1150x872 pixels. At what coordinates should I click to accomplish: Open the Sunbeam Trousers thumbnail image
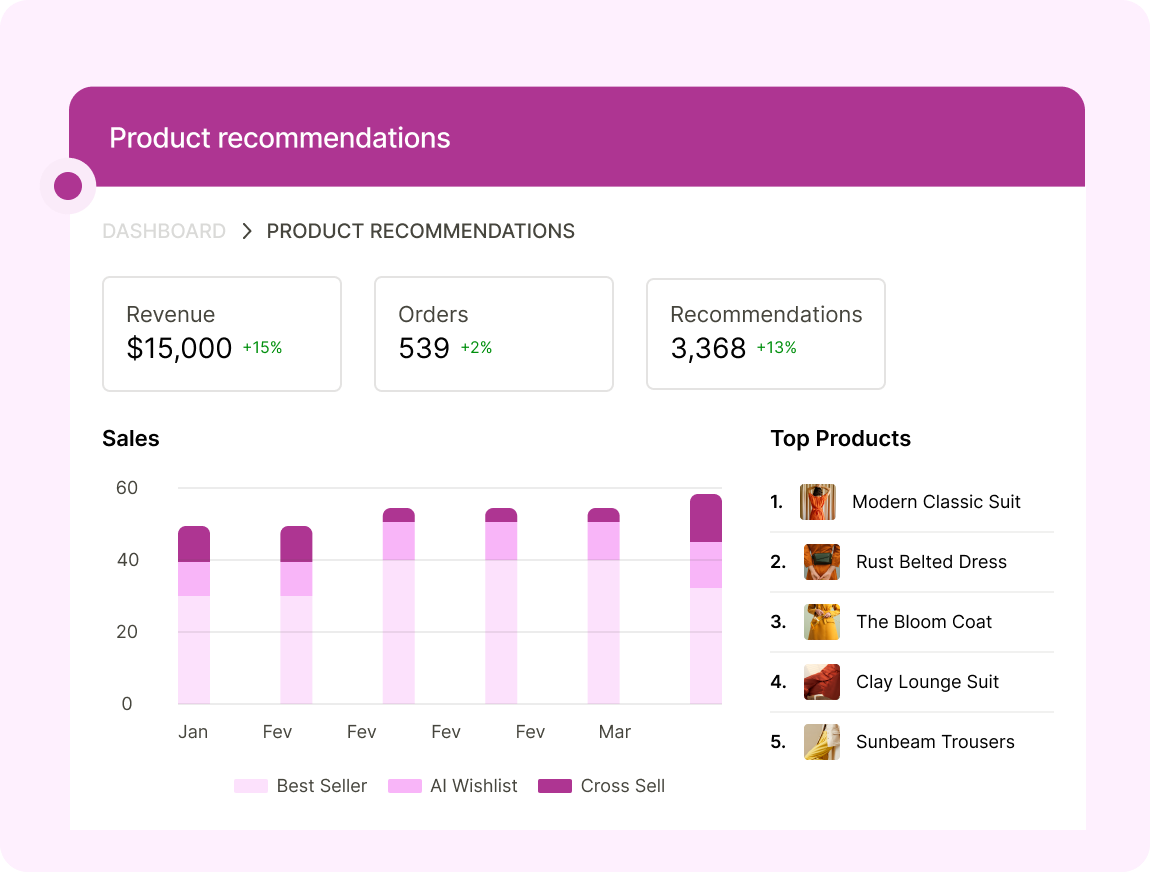[x=821, y=742]
